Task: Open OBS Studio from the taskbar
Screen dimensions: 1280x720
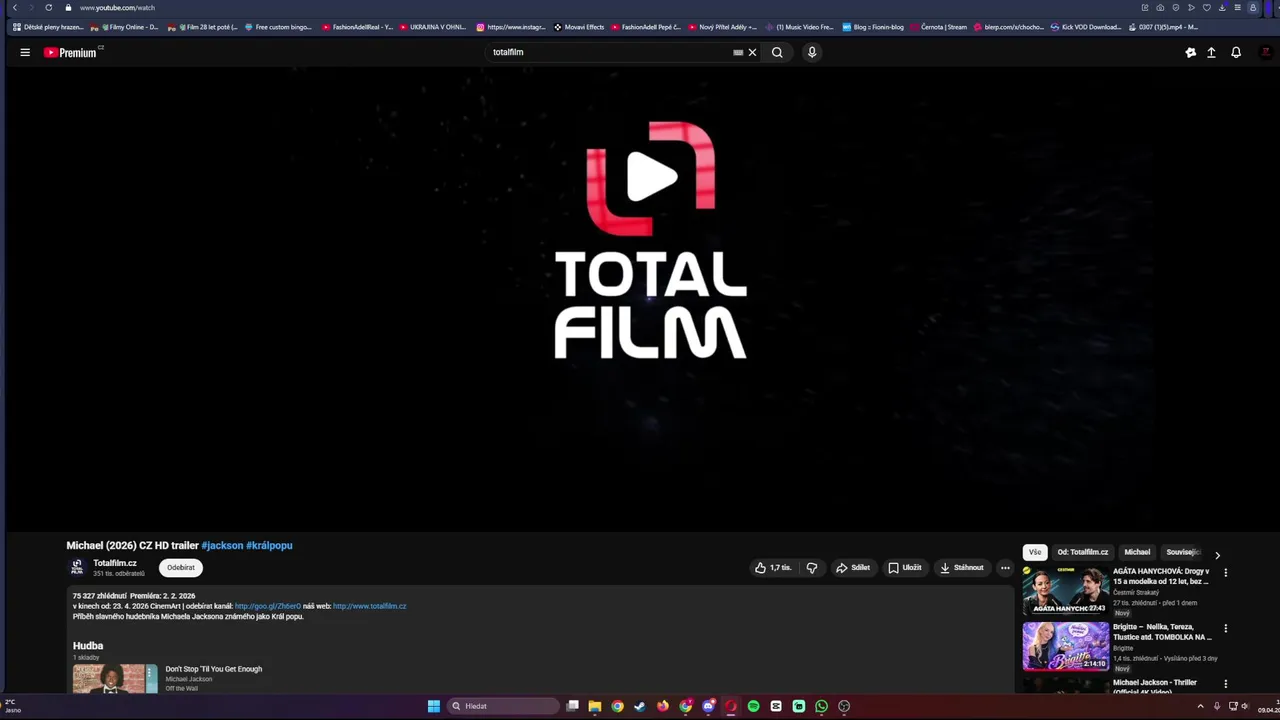Action: pos(844,706)
